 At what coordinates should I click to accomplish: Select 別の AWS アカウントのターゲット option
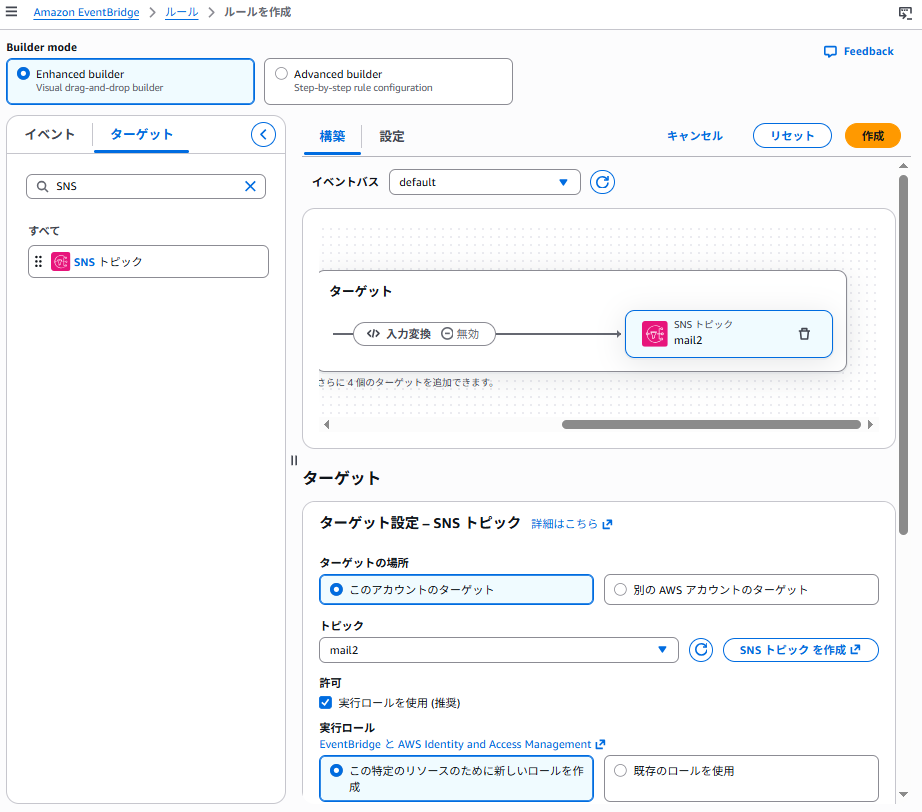[741, 590]
